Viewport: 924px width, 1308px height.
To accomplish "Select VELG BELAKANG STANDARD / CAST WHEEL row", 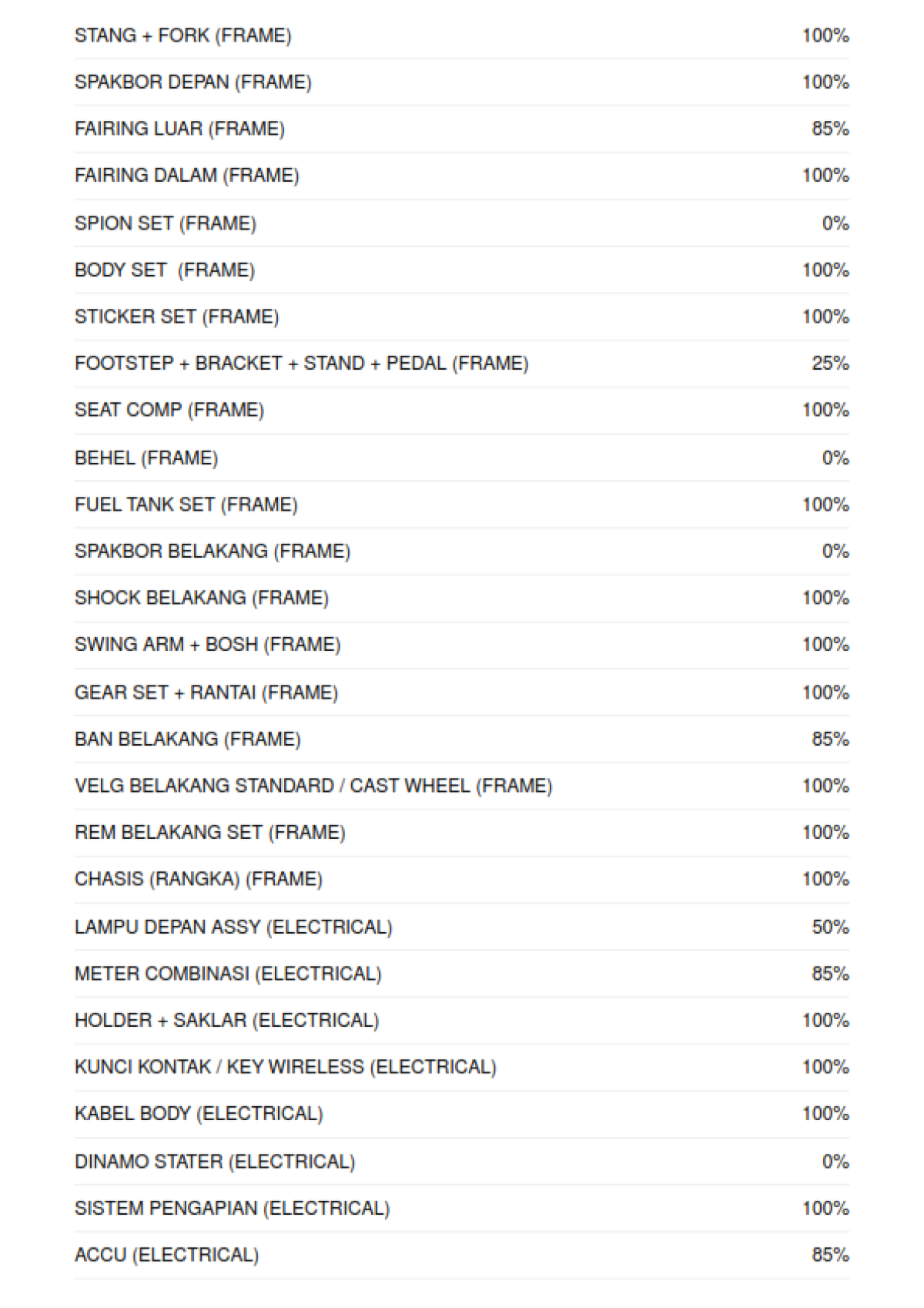I will tap(313, 786).
